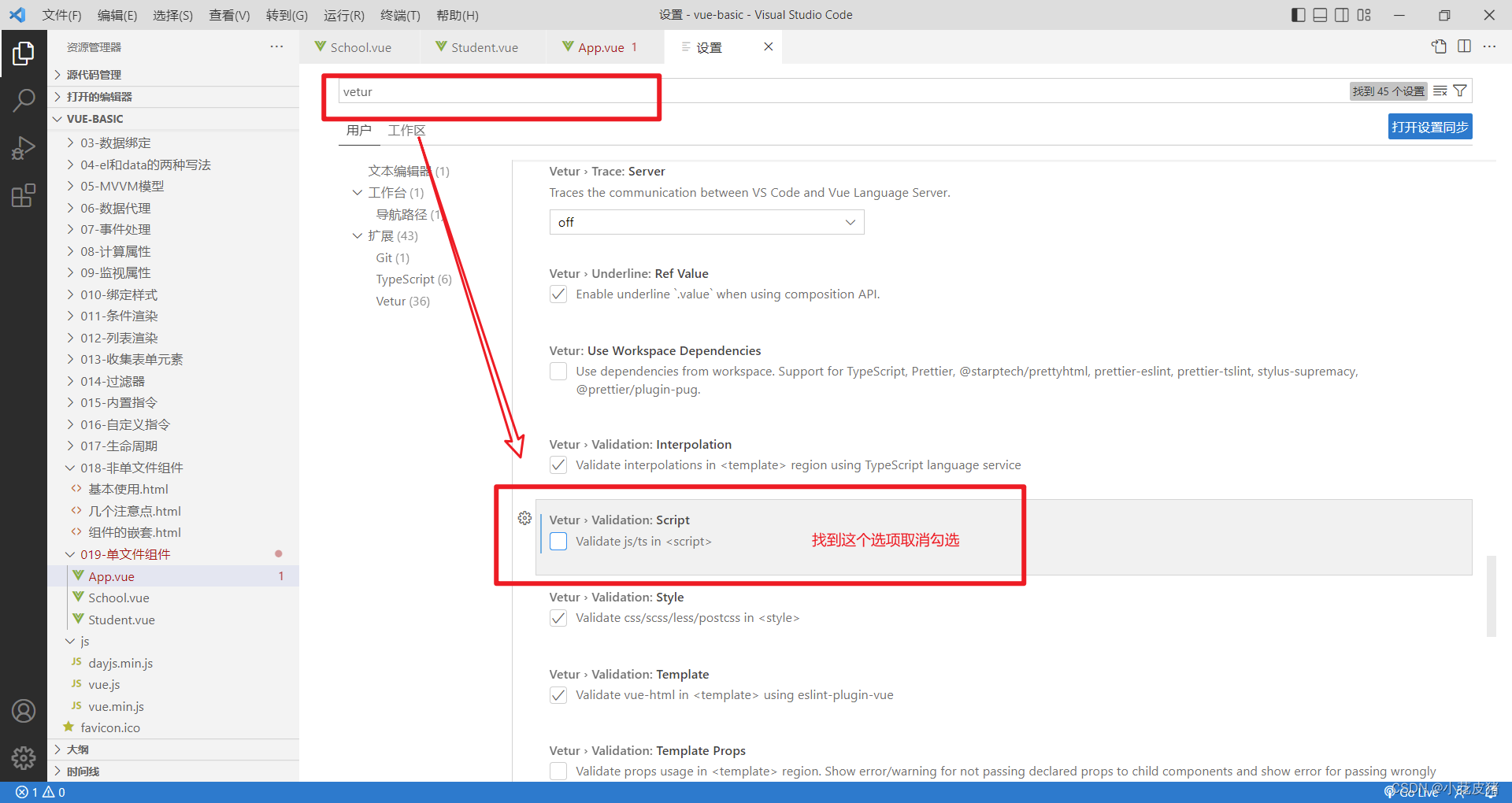
Task: Toggle Underline Ref Value checkbox
Action: 558,294
